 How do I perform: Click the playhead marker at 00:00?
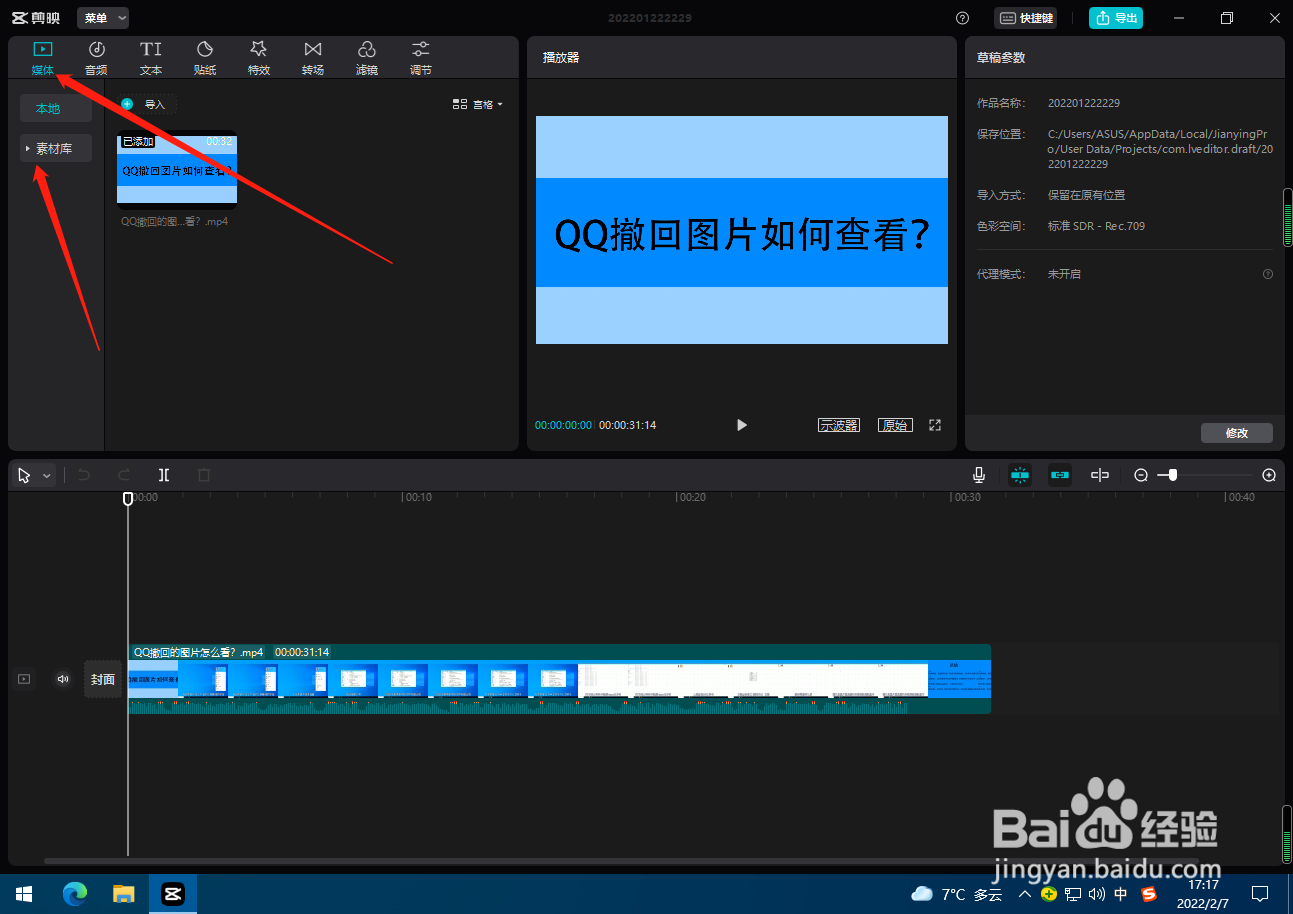click(x=128, y=498)
